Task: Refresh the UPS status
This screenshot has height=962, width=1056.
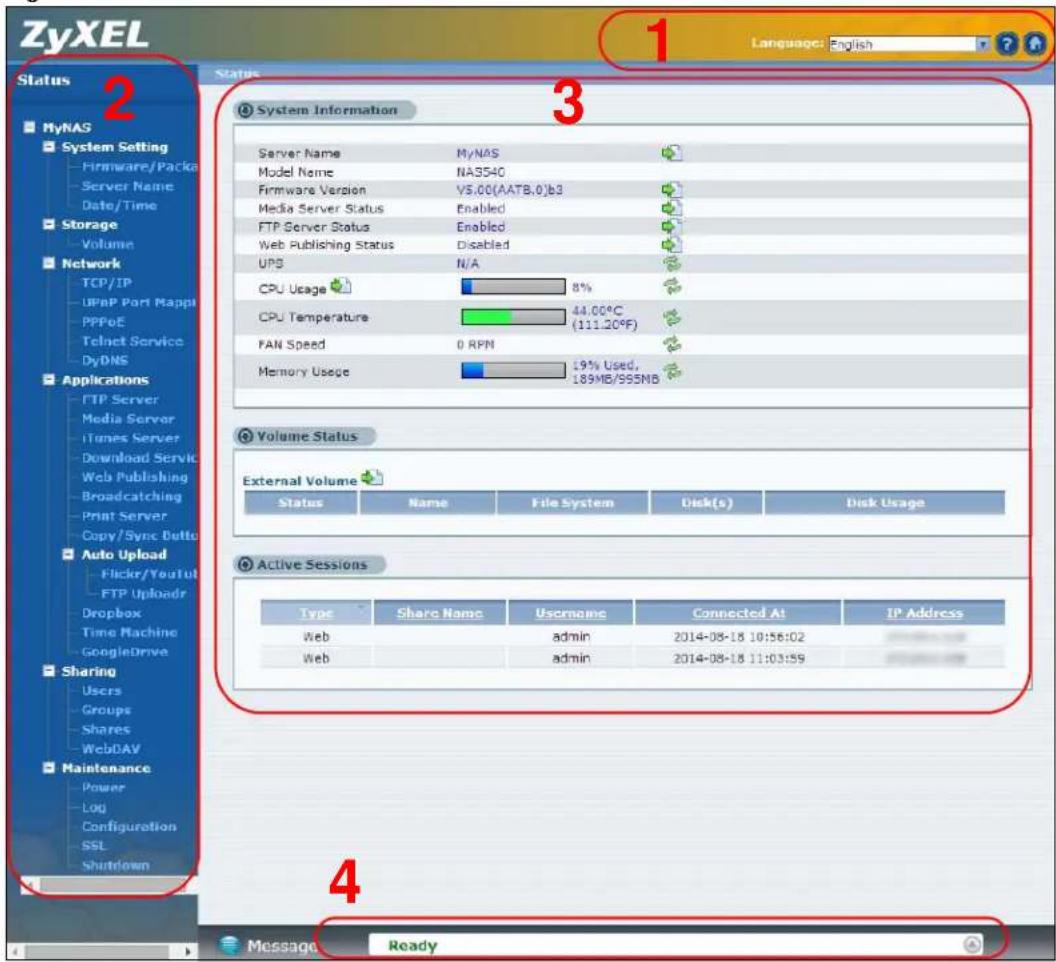Action: tap(672, 263)
